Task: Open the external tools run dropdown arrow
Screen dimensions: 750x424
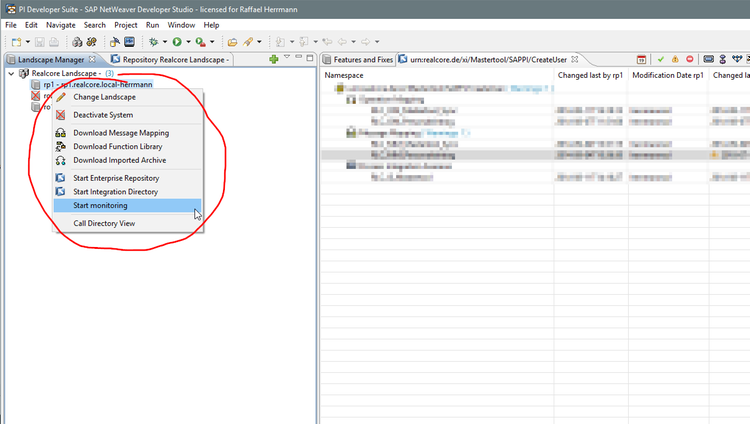Action: (x=212, y=42)
